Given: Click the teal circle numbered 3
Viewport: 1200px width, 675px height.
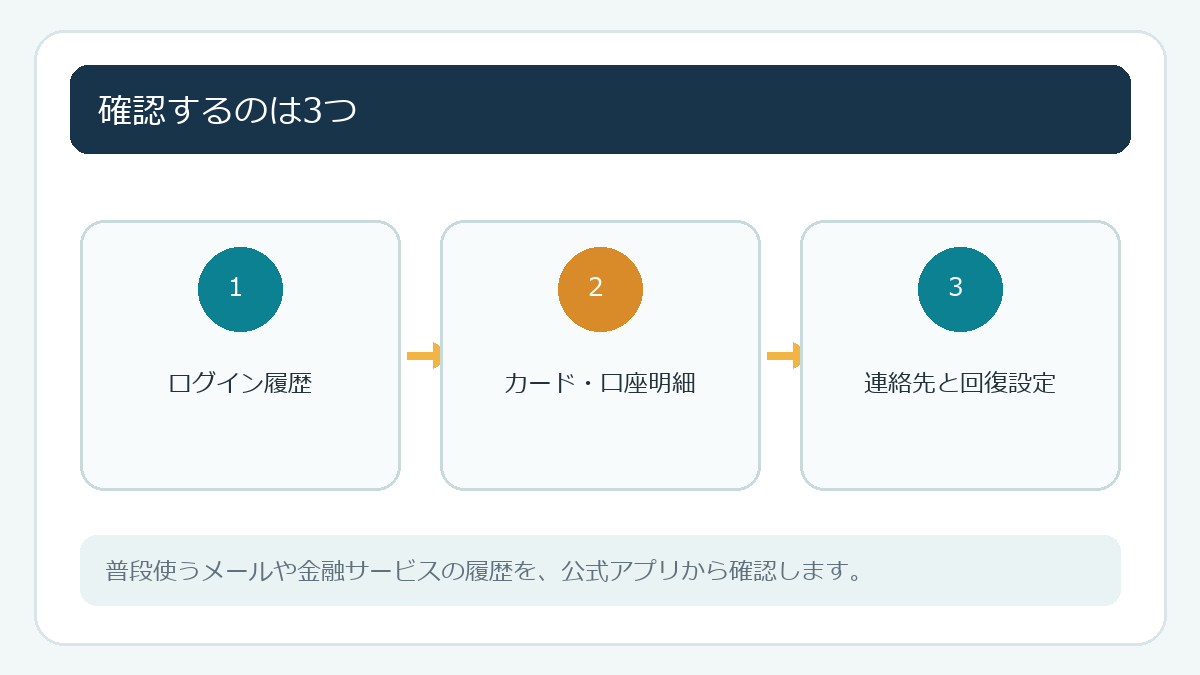Looking at the screenshot, I should point(960,289).
